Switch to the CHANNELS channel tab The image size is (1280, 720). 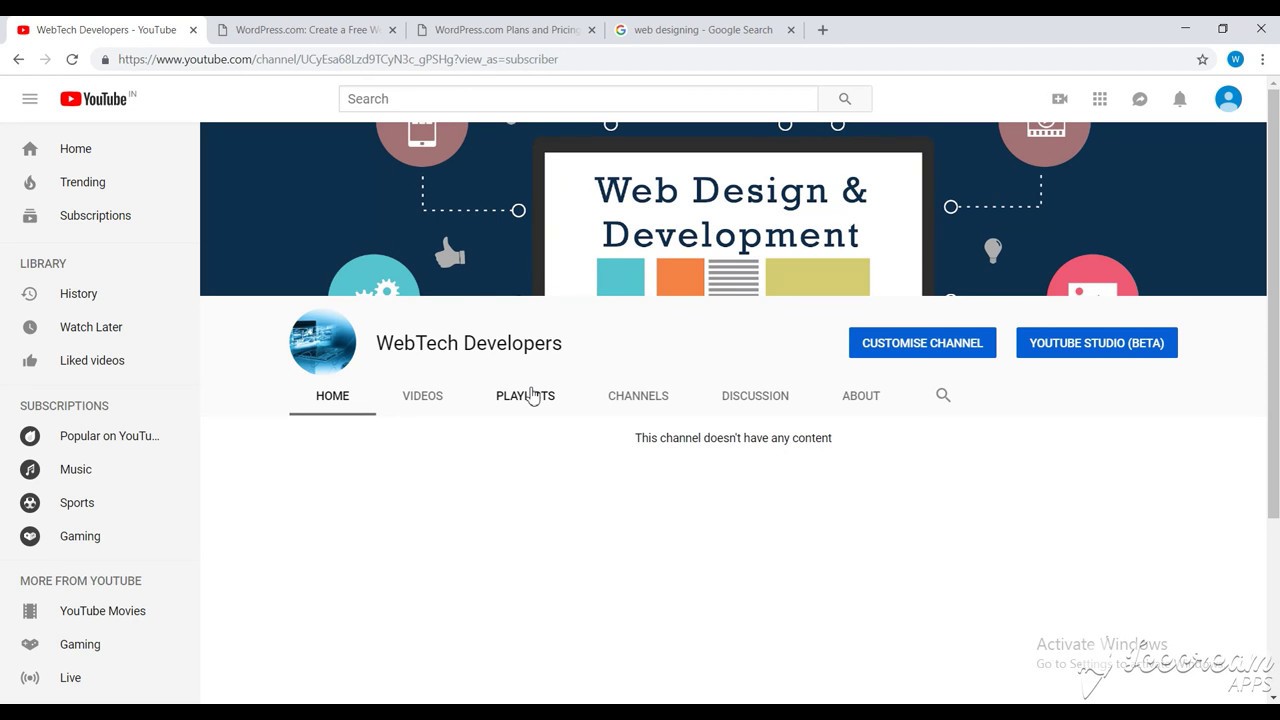(638, 396)
